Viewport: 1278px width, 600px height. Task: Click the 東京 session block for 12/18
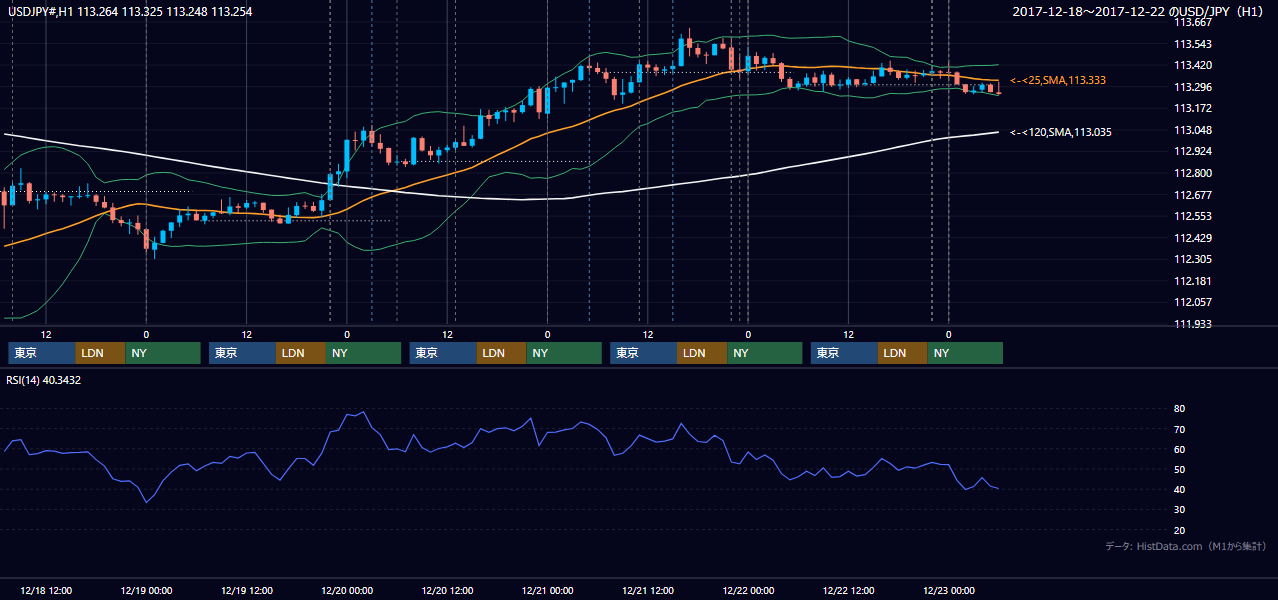click(x=42, y=353)
